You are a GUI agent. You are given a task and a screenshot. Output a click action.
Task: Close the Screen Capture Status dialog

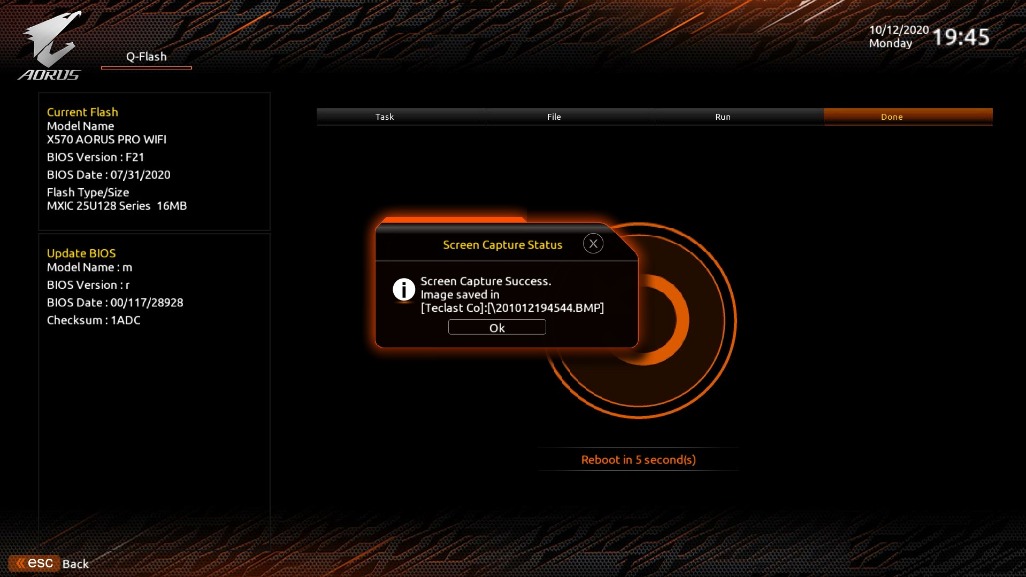(593, 244)
